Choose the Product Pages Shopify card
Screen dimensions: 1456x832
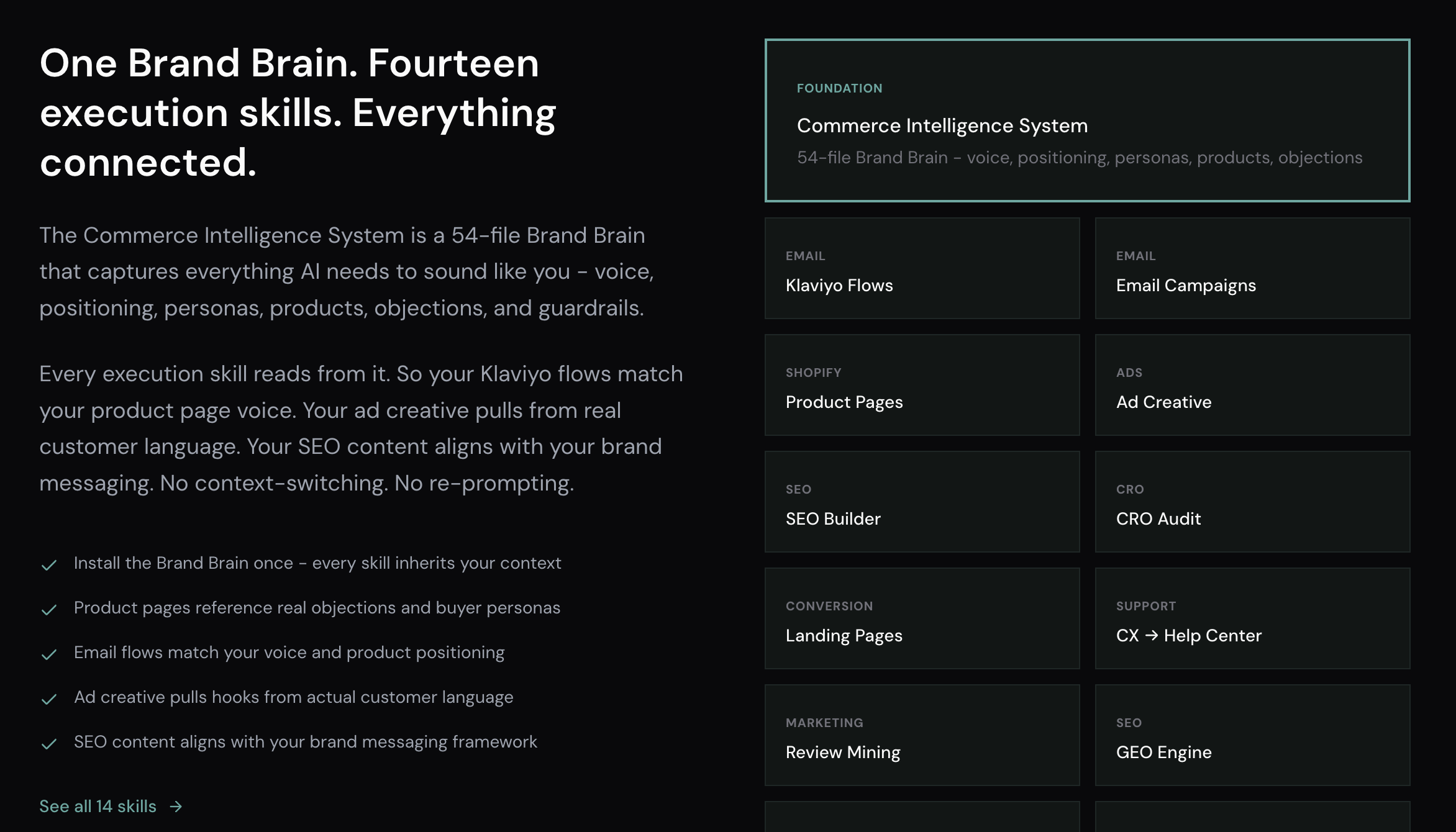point(922,385)
